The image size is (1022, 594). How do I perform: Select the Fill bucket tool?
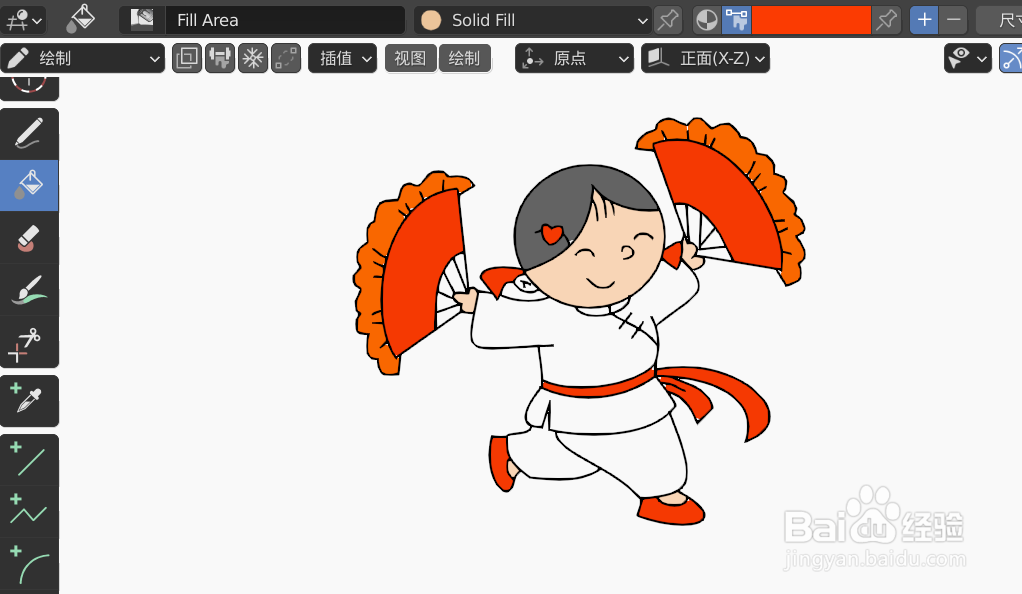coord(29,185)
